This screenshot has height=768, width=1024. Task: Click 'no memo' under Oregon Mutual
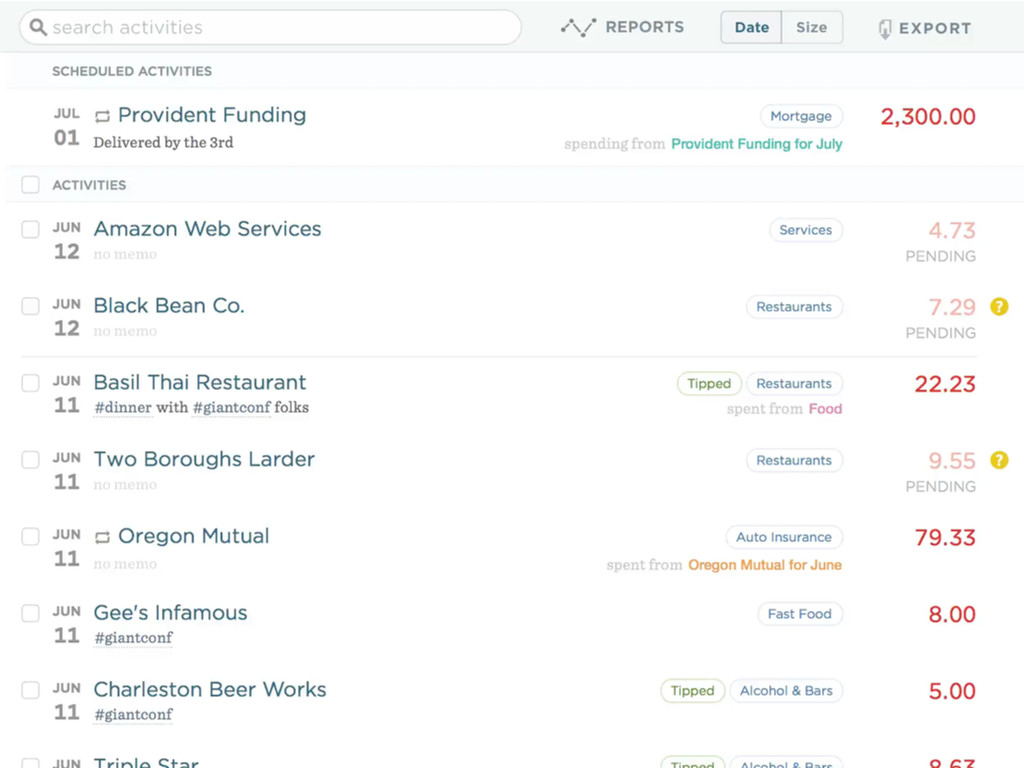pos(125,564)
